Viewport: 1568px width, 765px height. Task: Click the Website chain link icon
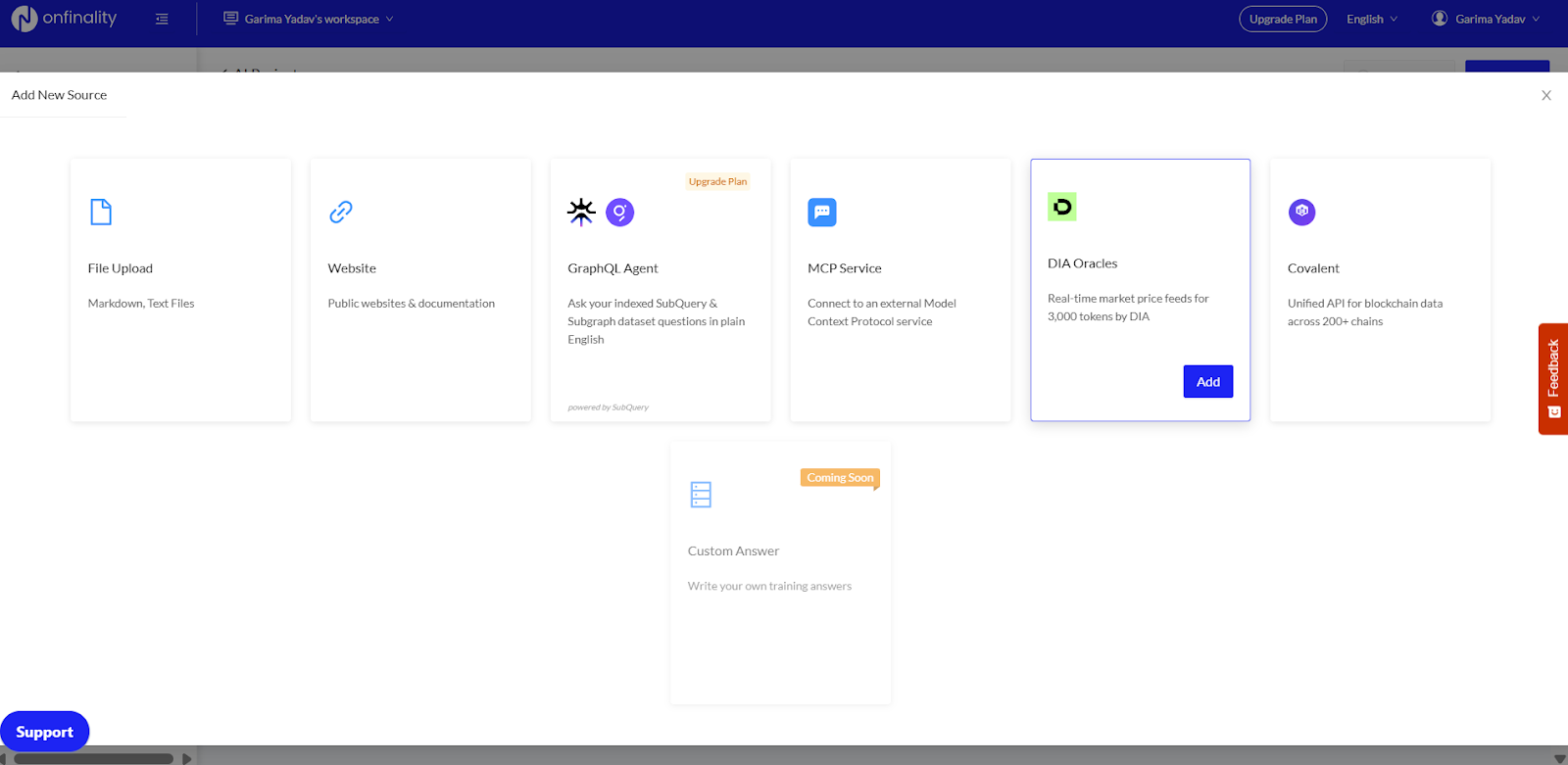tap(341, 212)
